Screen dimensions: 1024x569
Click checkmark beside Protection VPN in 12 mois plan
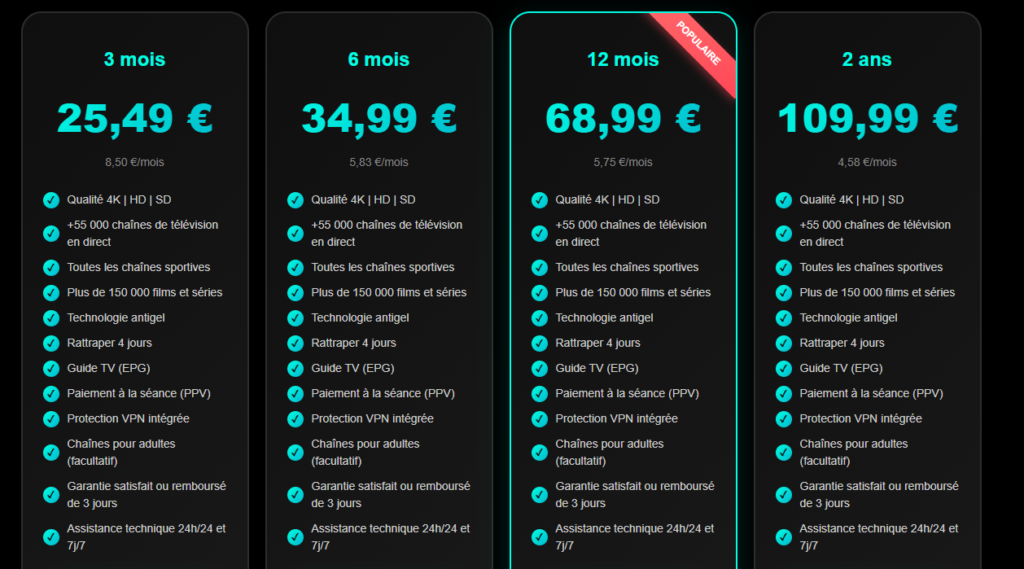pos(539,419)
